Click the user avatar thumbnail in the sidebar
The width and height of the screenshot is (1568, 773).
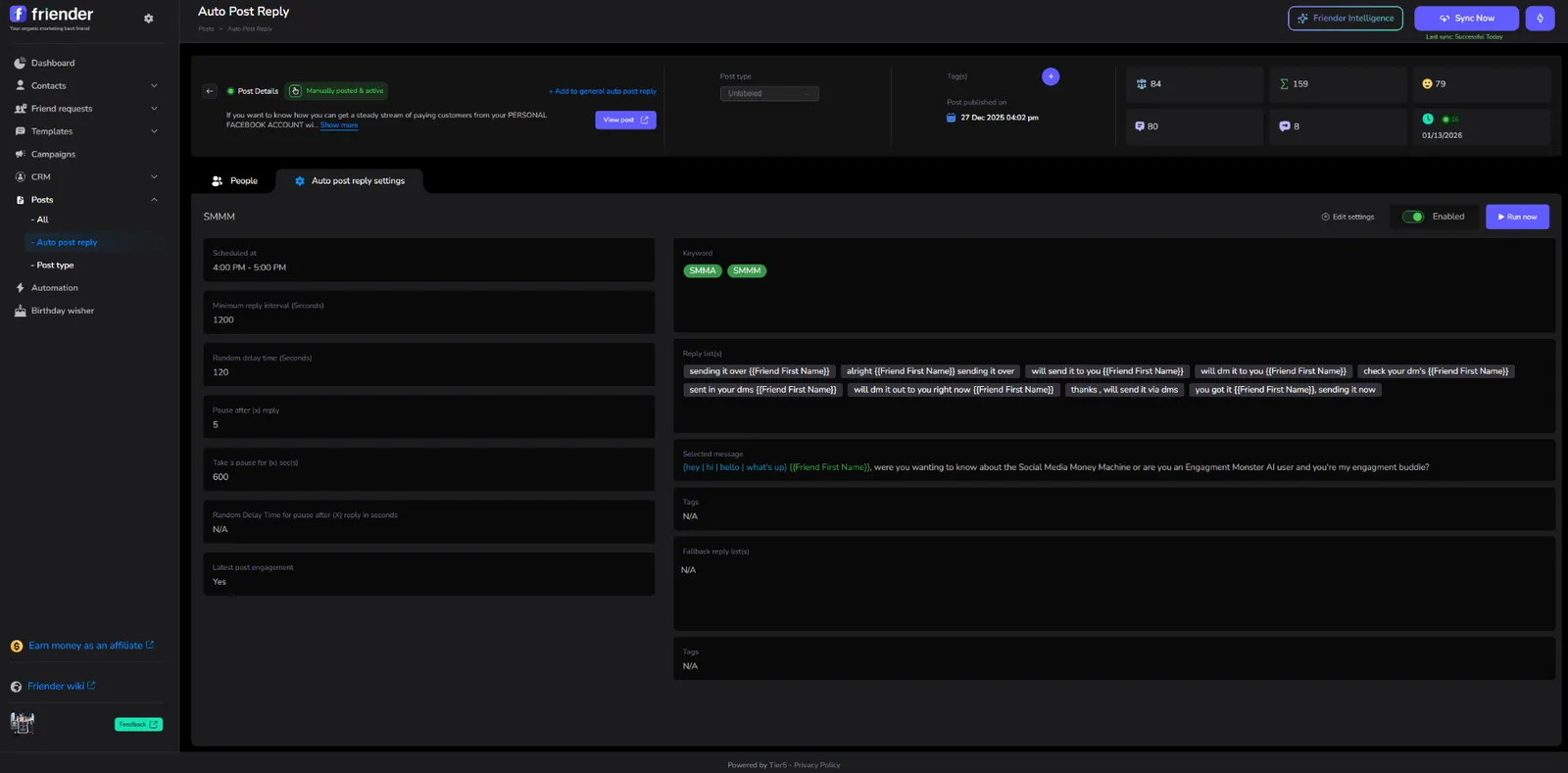click(22, 723)
